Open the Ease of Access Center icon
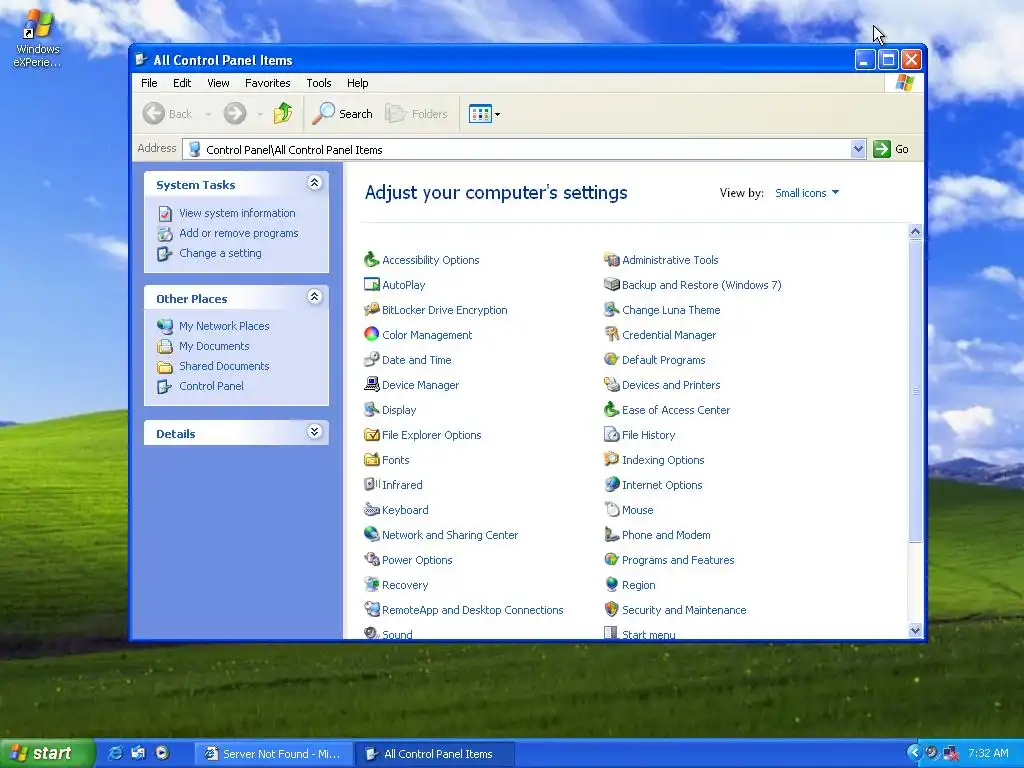1024x768 pixels. coord(611,409)
